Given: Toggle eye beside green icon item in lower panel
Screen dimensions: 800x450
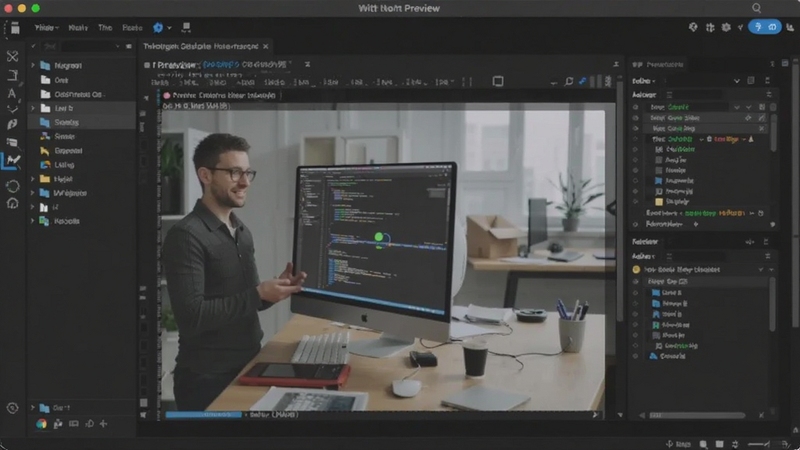Looking at the screenshot, I should pos(635,325).
